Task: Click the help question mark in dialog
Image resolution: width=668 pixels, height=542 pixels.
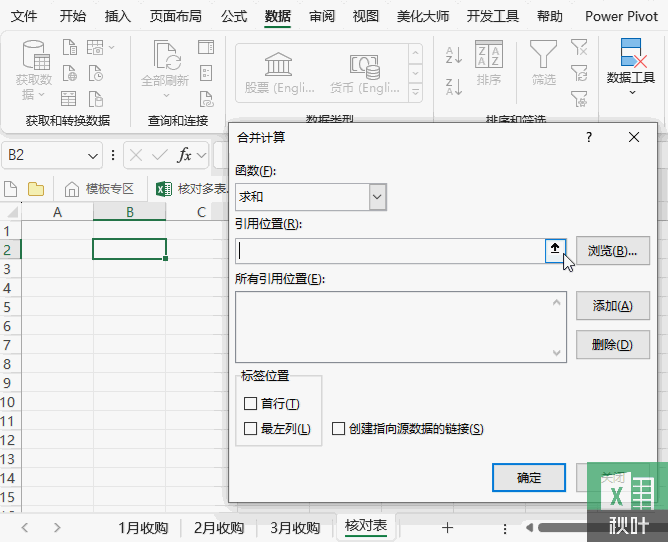Action: click(589, 137)
